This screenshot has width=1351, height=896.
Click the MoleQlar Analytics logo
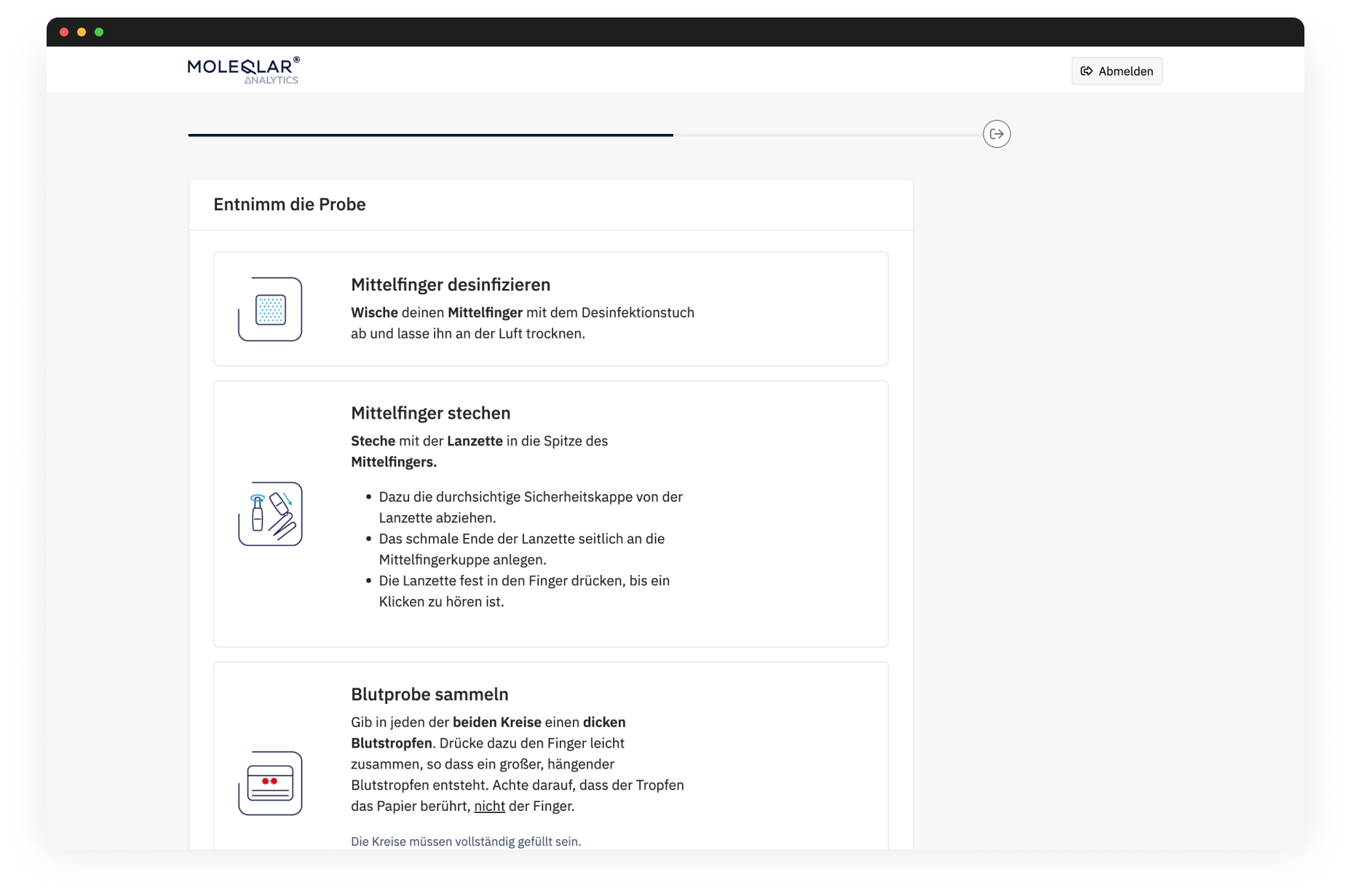click(x=244, y=71)
